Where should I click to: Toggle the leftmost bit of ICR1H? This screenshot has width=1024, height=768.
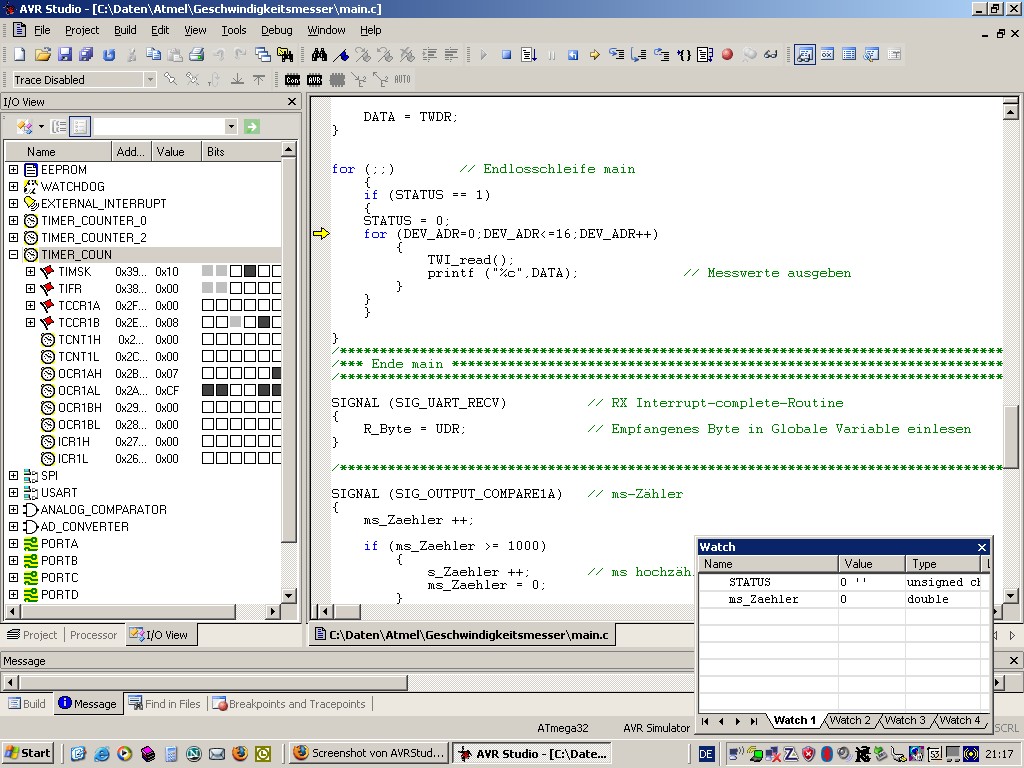pos(208,441)
